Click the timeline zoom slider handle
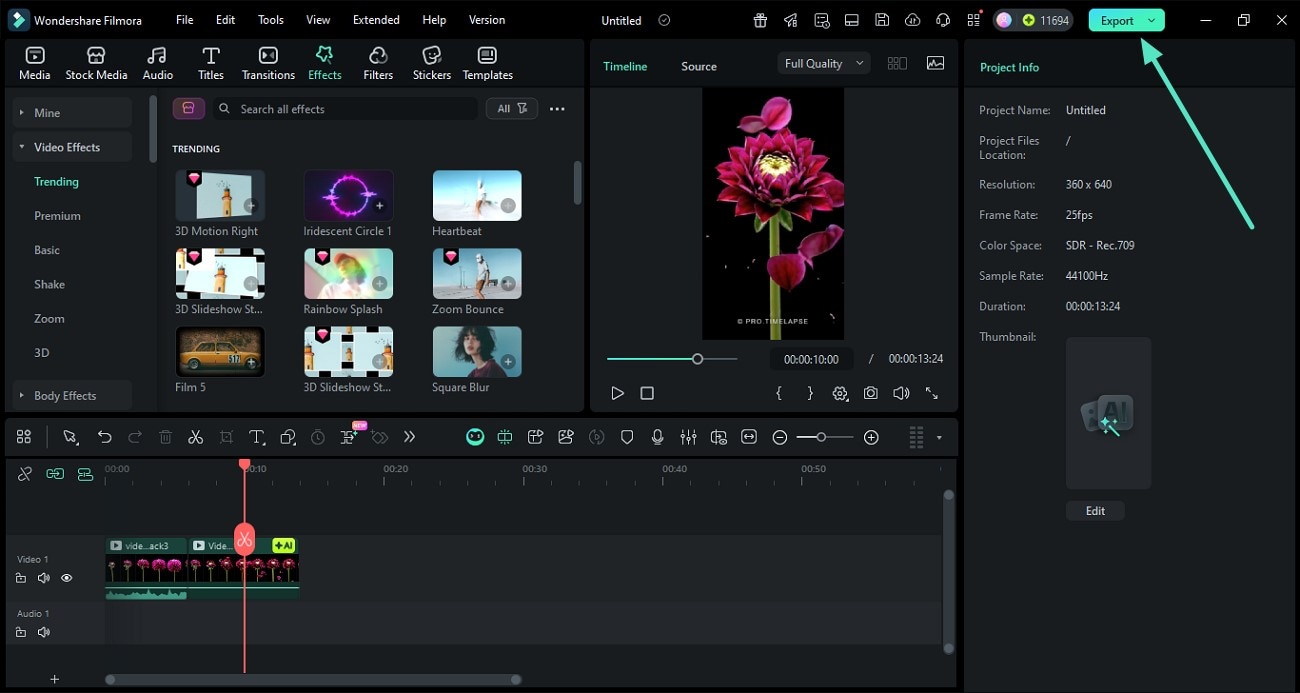Image resolution: width=1300 pixels, height=693 pixels. click(x=821, y=437)
